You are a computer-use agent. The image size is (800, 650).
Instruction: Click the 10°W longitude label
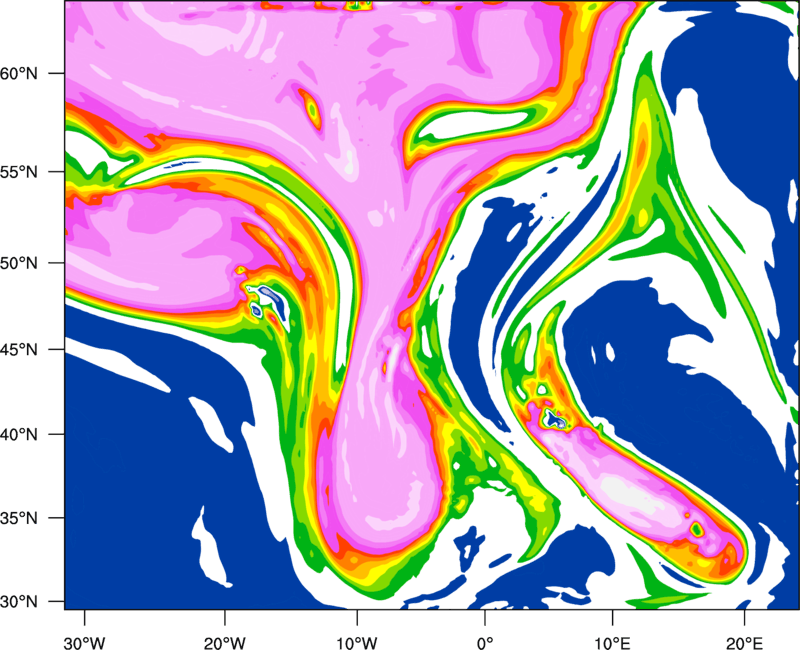tap(357, 643)
